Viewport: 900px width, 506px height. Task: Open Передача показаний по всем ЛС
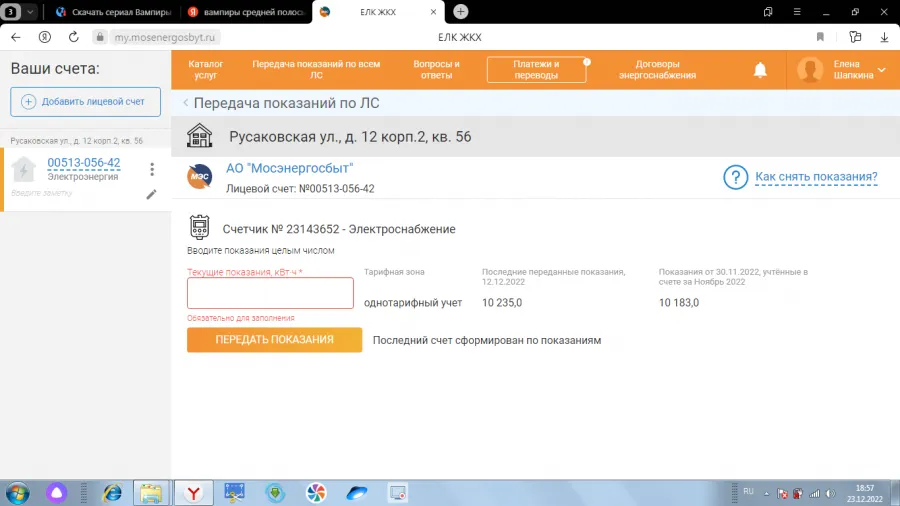(x=316, y=69)
